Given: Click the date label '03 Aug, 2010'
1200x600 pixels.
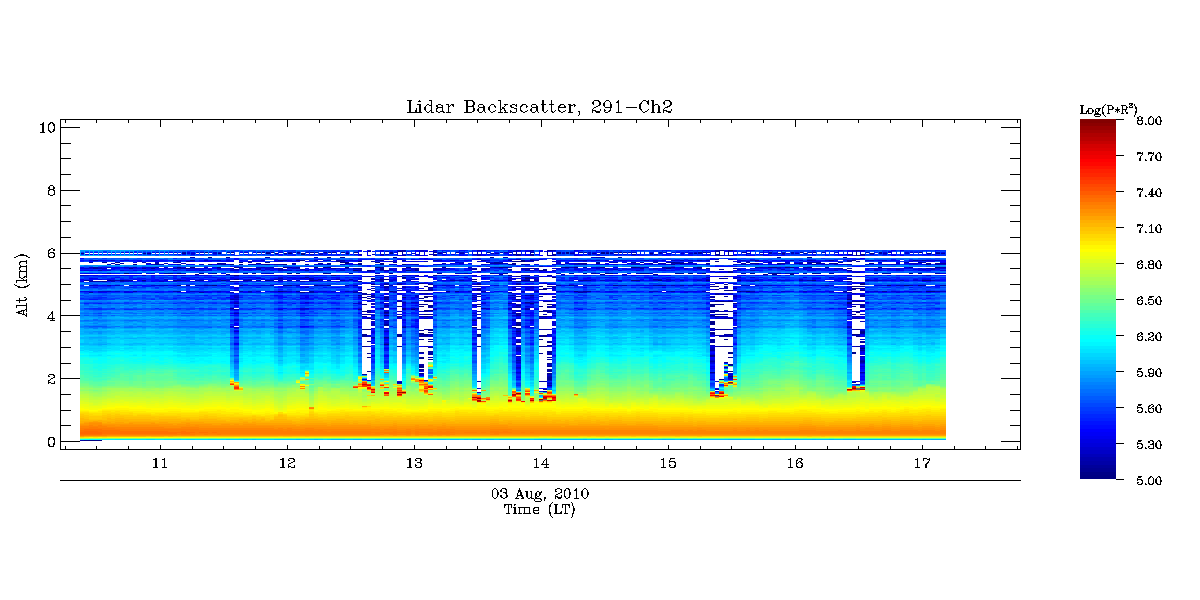Looking at the screenshot, I should coord(540,494).
